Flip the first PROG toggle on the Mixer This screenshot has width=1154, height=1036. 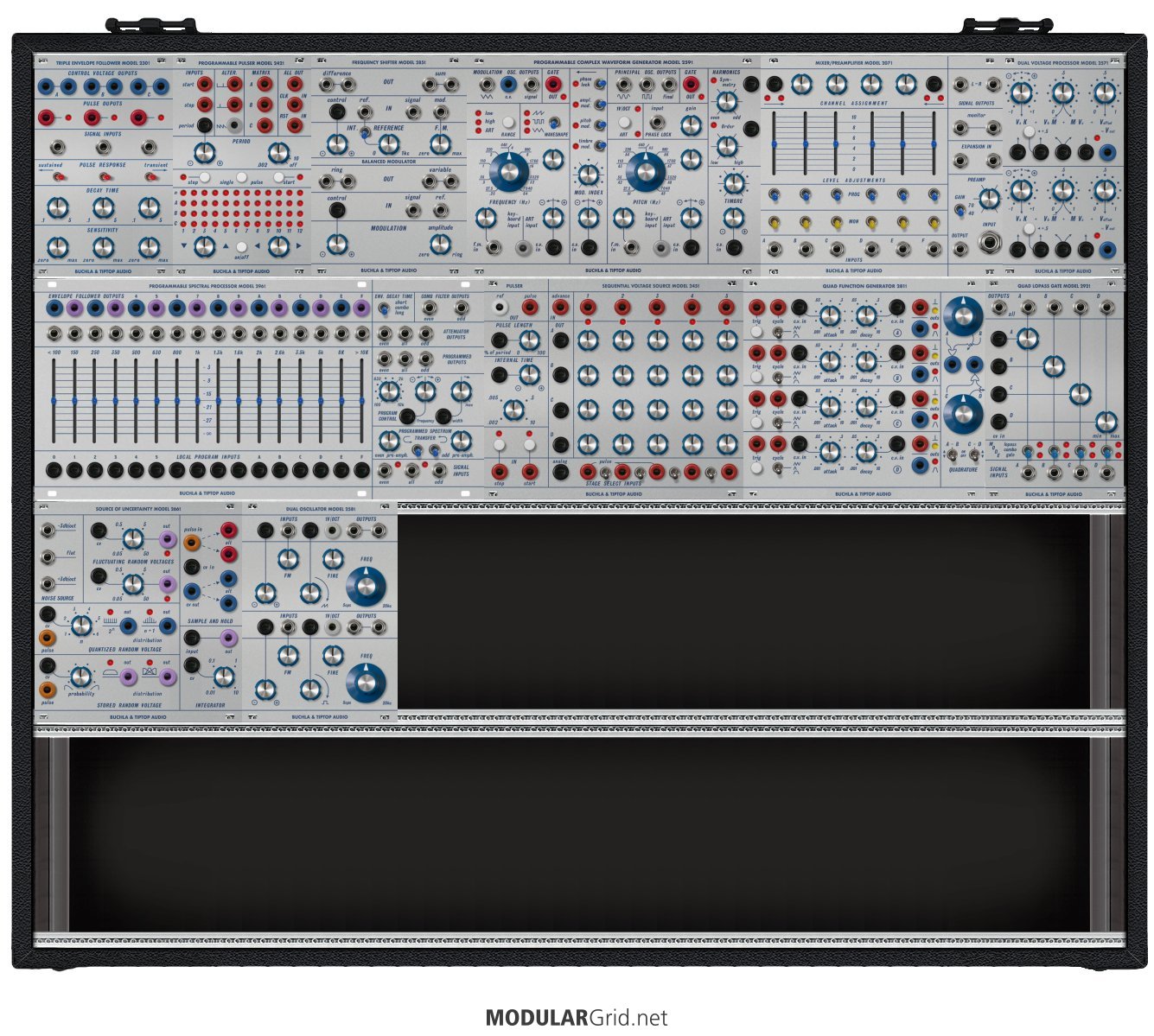click(x=776, y=195)
